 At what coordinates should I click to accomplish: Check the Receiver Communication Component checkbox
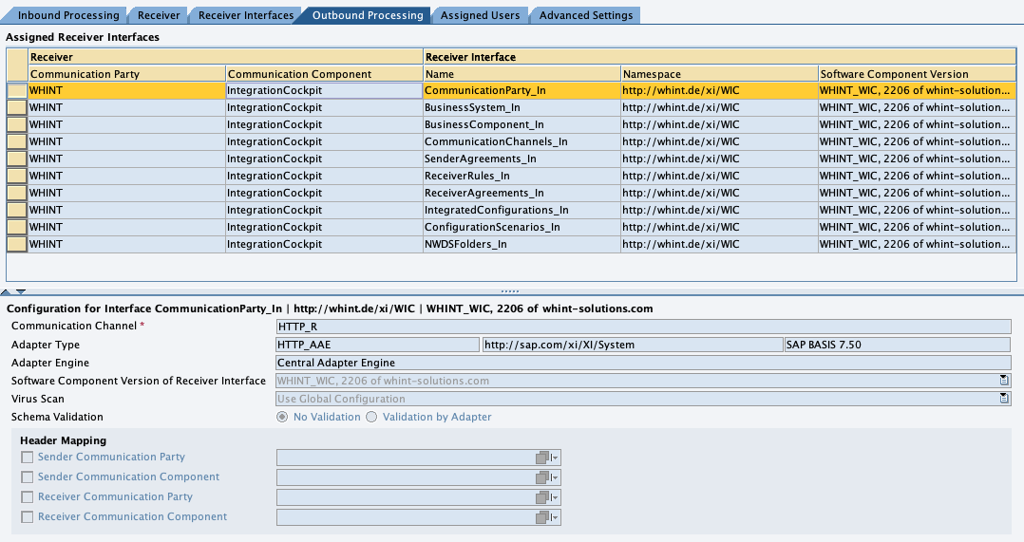(28, 518)
